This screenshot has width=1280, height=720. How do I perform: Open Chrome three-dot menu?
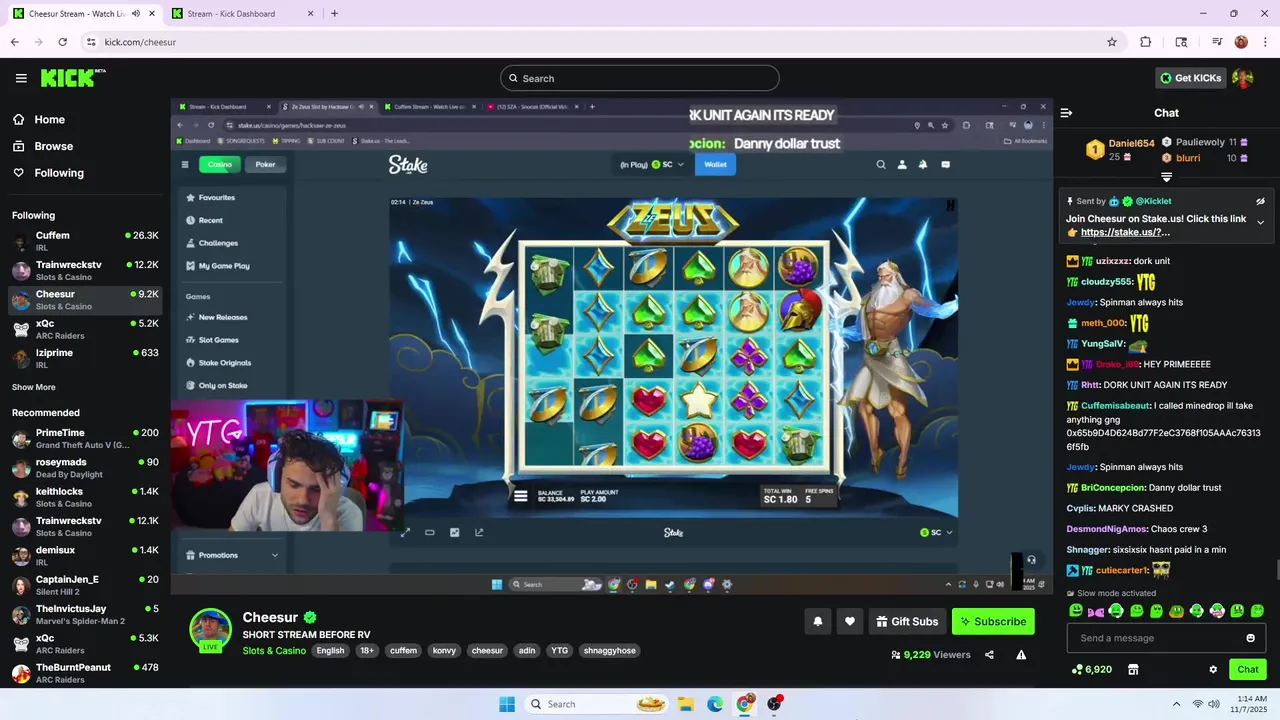coord(1265,42)
